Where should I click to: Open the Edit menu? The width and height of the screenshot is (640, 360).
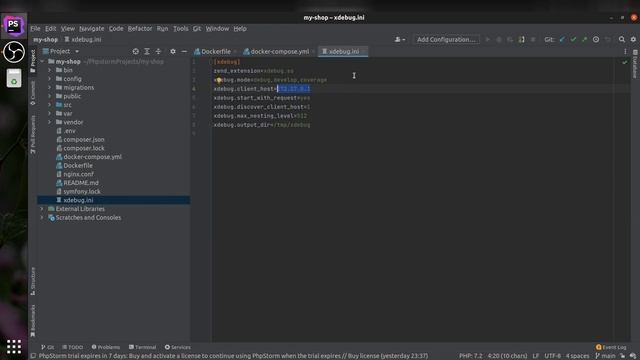coord(50,29)
